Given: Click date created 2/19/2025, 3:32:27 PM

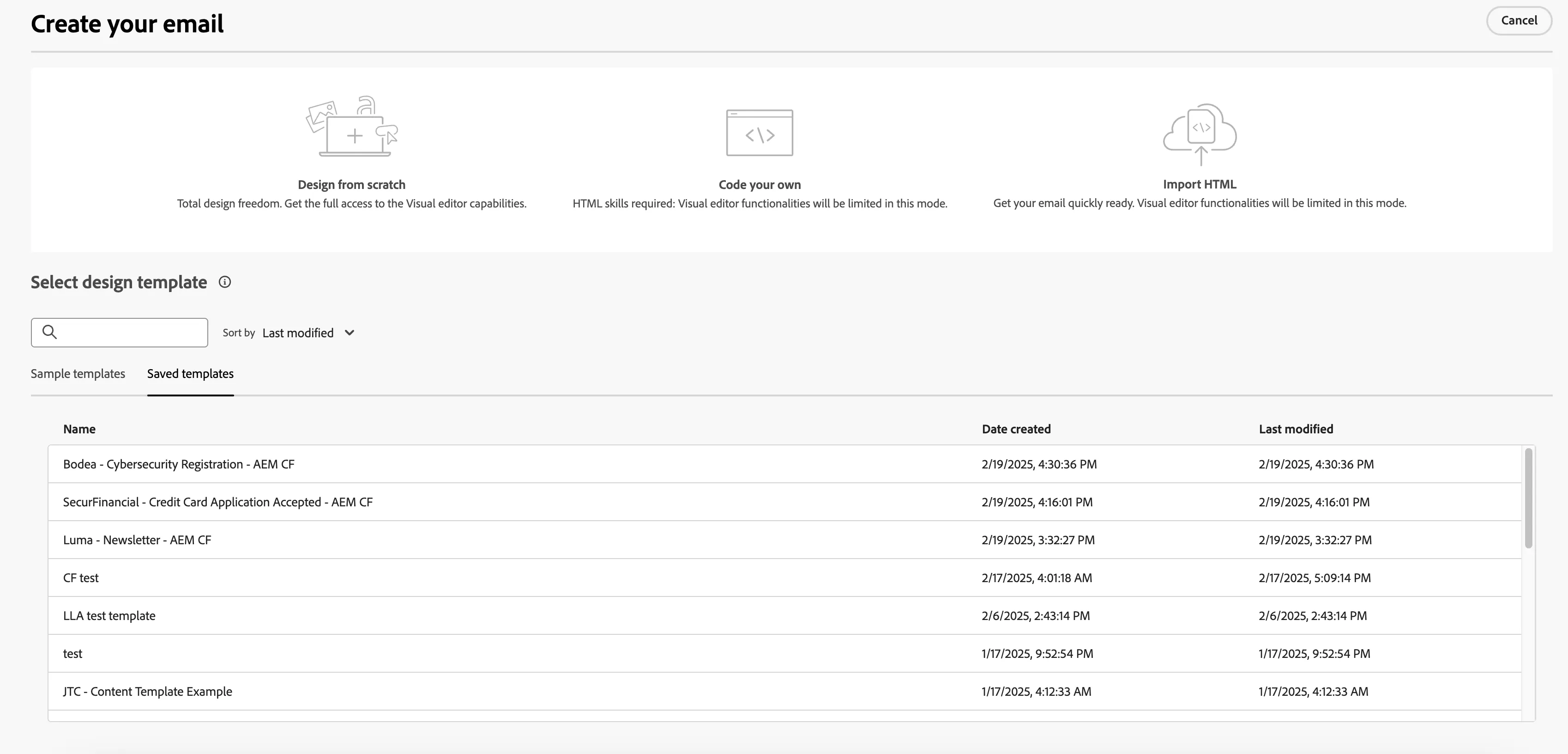Looking at the screenshot, I should [1038, 540].
